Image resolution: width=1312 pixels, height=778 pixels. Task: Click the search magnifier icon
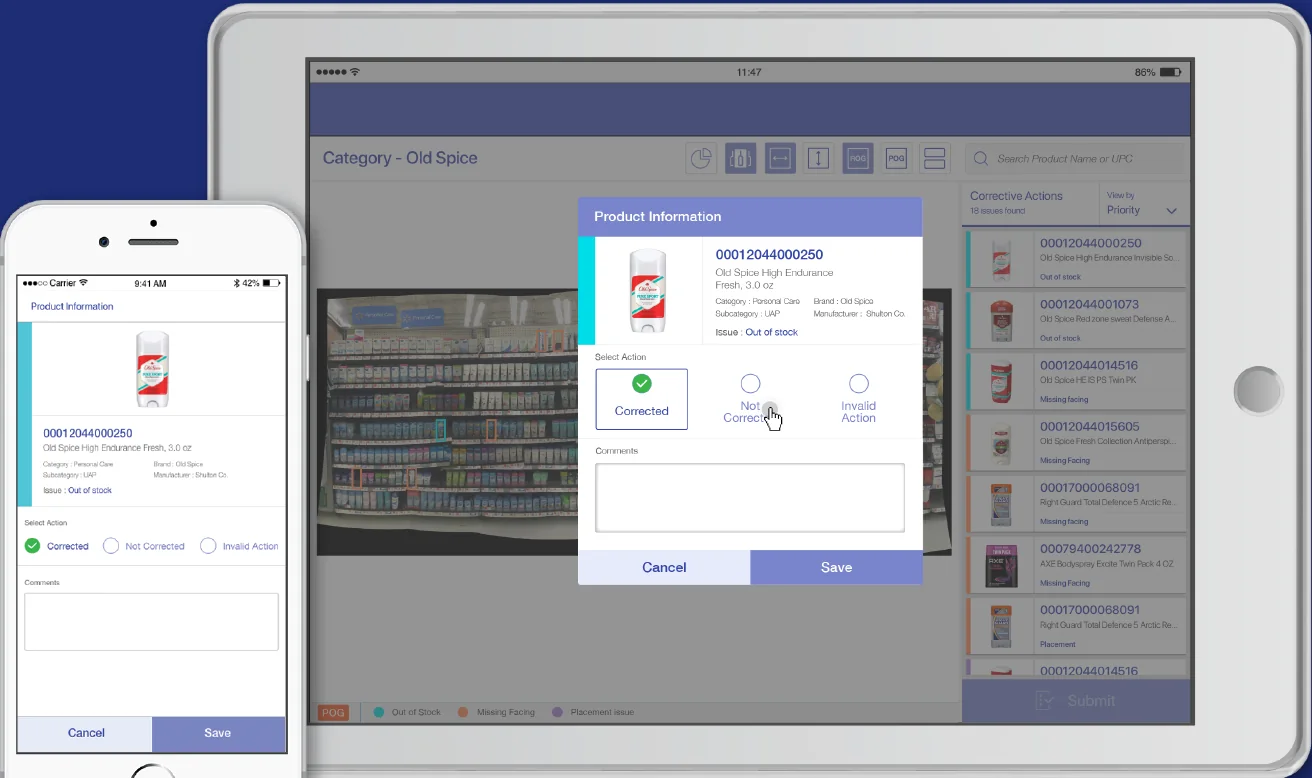tap(980, 159)
